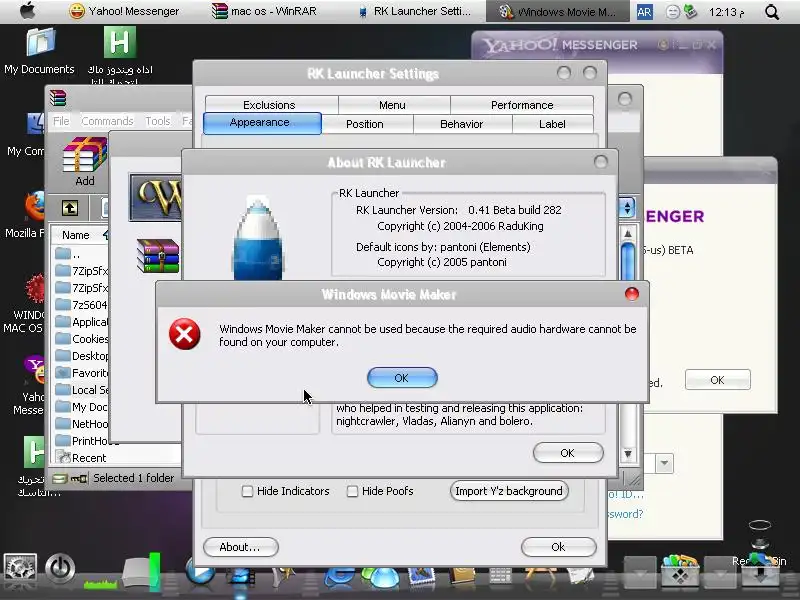
Task: Click the WinRAR books icon in its title bar
Action: click(x=58, y=98)
